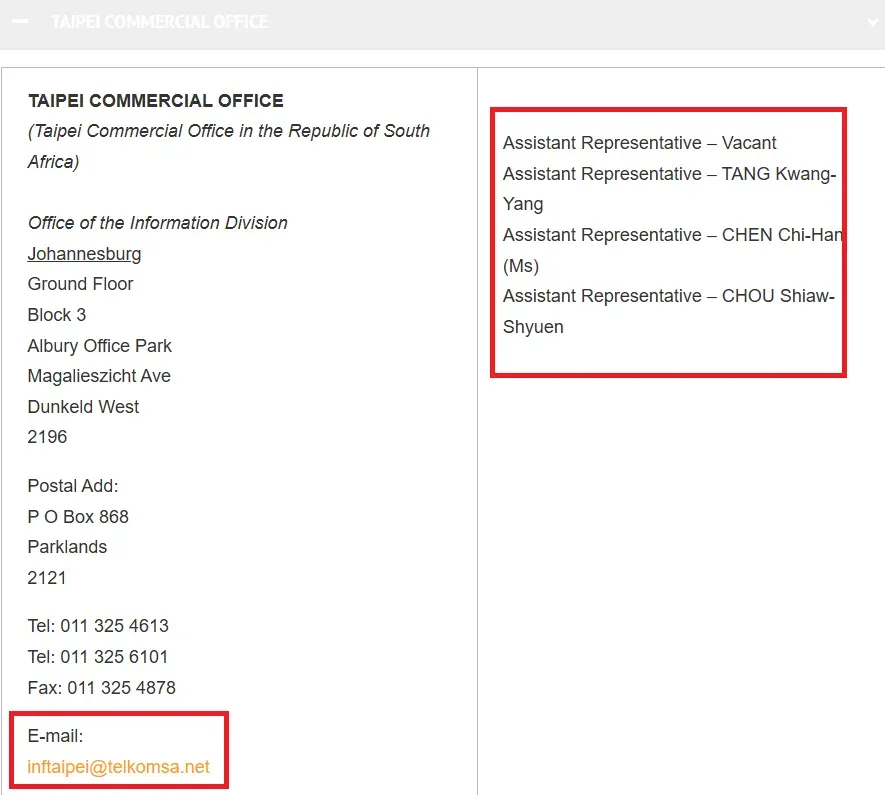
Task: Select the phone number 011 325 6101
Action: (115, 657)
